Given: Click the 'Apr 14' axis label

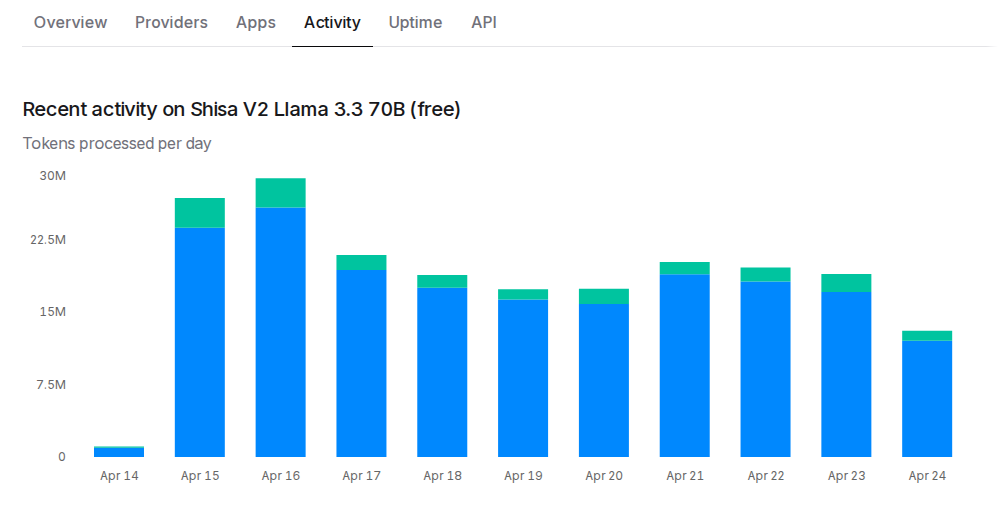Looking at the screenshot, I should [119, 476].
